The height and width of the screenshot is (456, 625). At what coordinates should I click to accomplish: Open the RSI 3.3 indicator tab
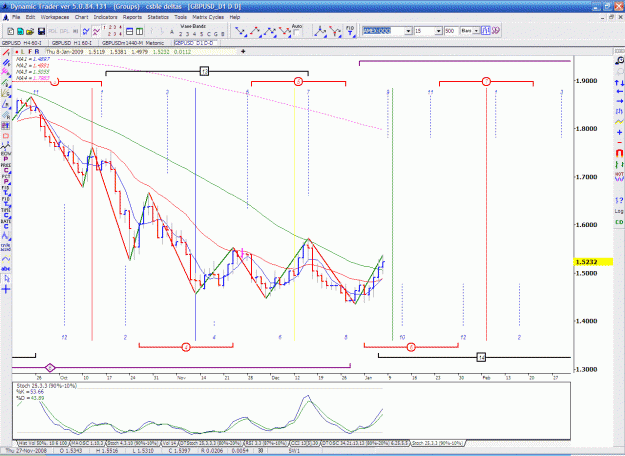coord(266,443)
